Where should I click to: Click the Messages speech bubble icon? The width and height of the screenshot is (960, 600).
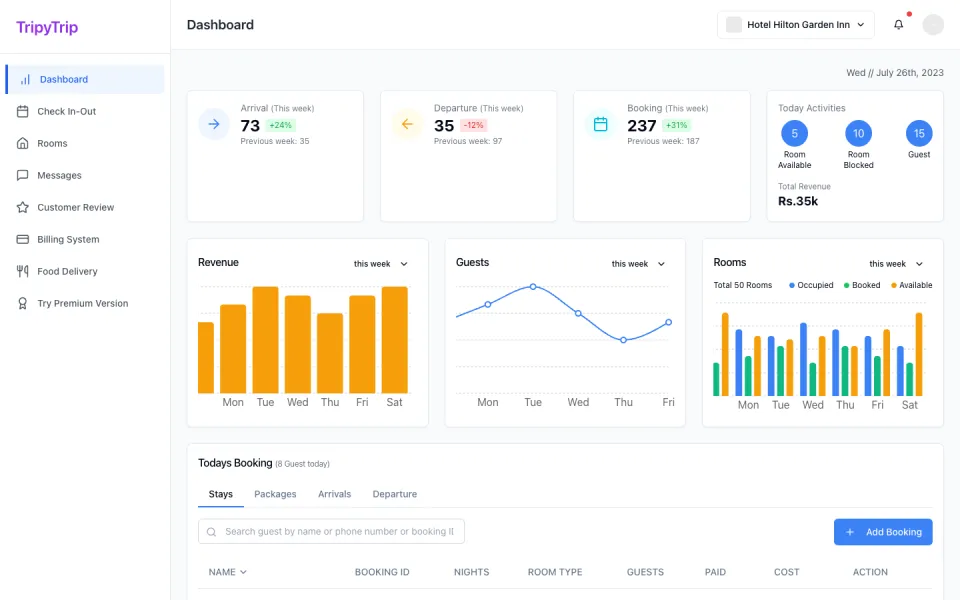coord(23,175)
